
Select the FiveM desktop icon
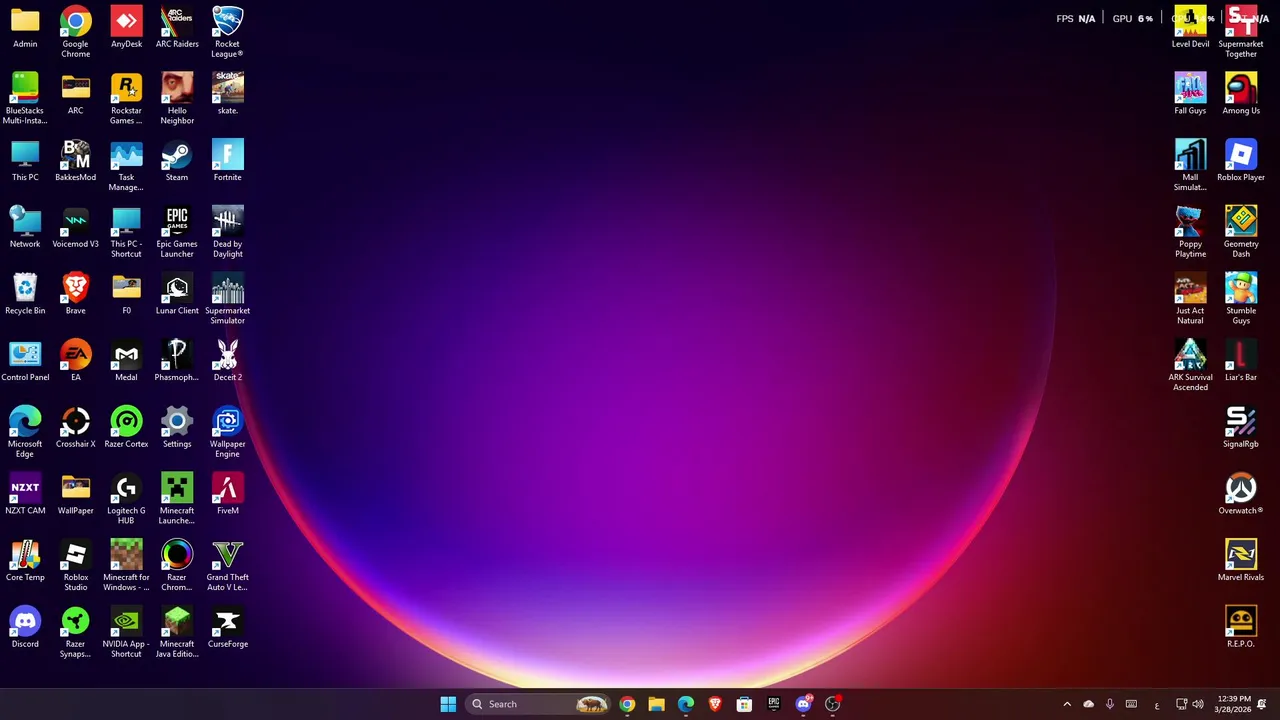(227, 488)
